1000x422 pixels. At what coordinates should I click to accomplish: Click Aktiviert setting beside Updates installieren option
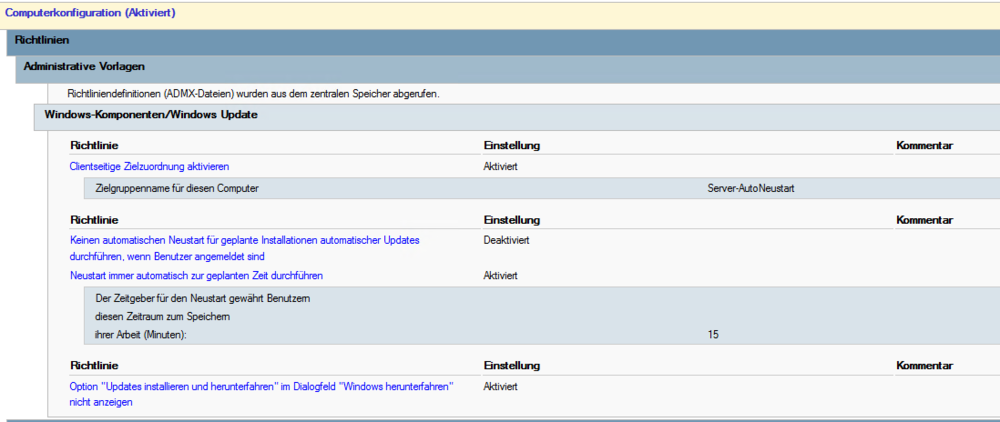[500, 386]
